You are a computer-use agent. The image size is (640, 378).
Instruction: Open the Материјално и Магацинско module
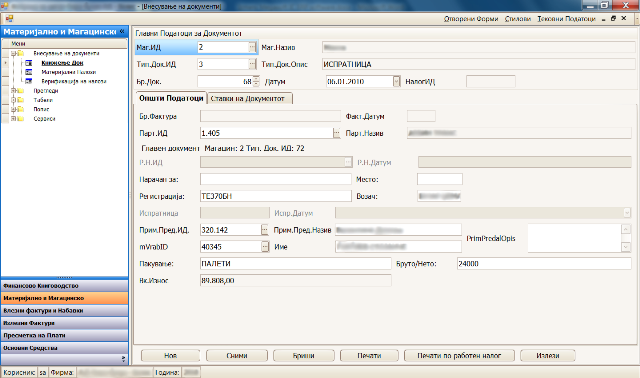coord(64,298)
